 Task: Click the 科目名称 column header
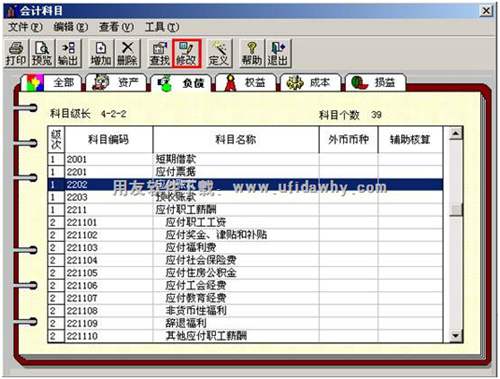pos(236,140)
